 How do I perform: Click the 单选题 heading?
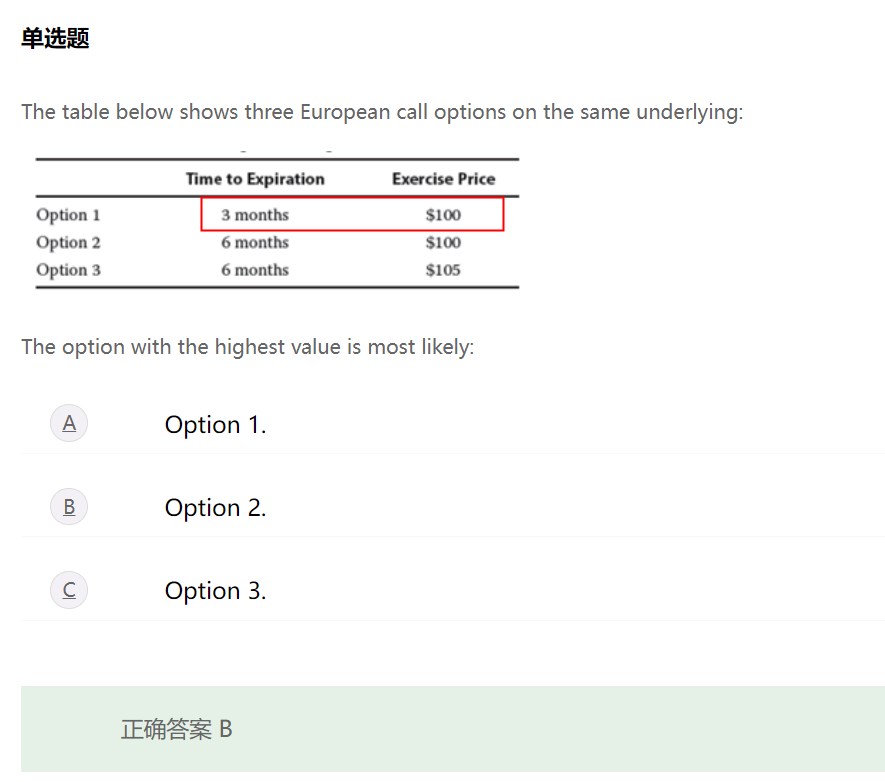pos(55,38)
